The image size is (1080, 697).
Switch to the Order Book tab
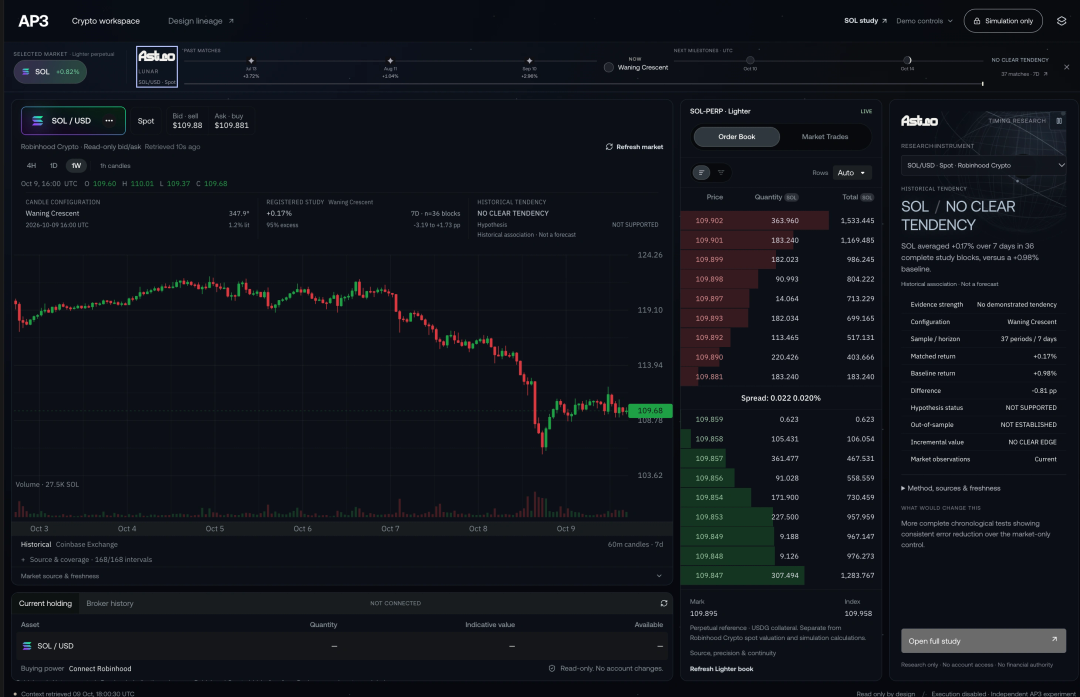click(736, 136)
